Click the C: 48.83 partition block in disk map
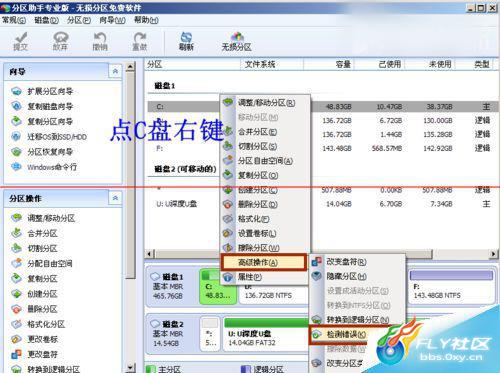 [x=218, y=287]
